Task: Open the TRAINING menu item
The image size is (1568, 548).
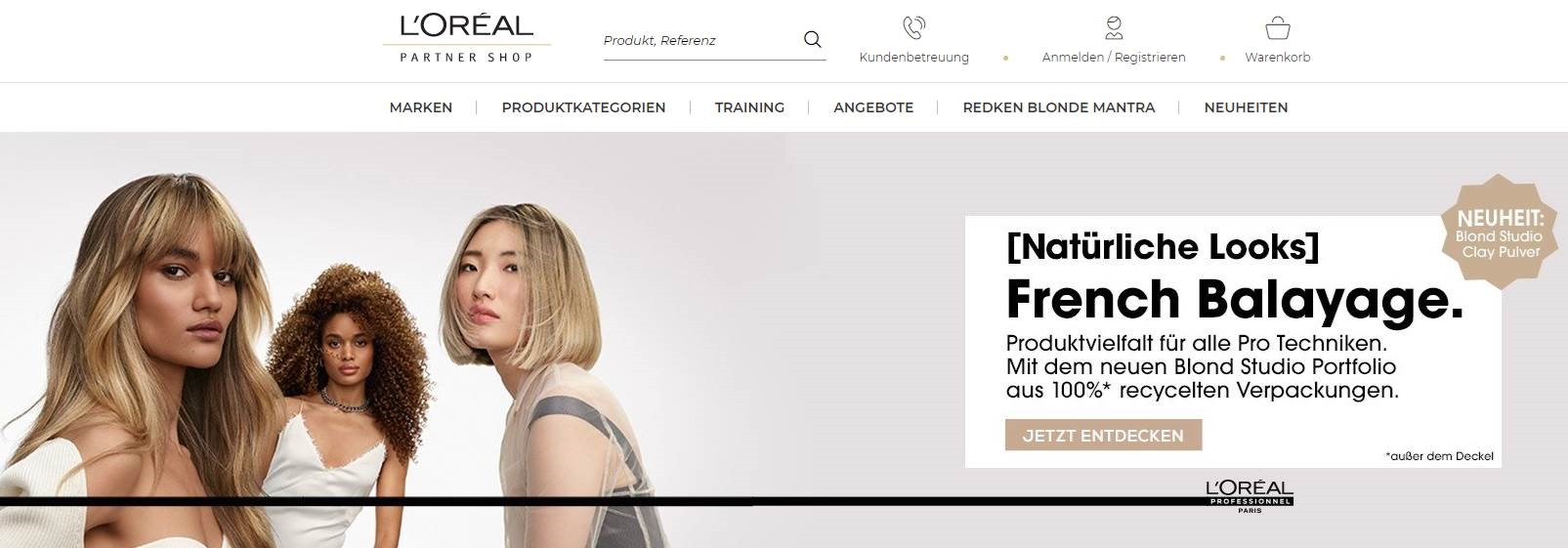Action: pyautogui.click(x=749, y=107)
